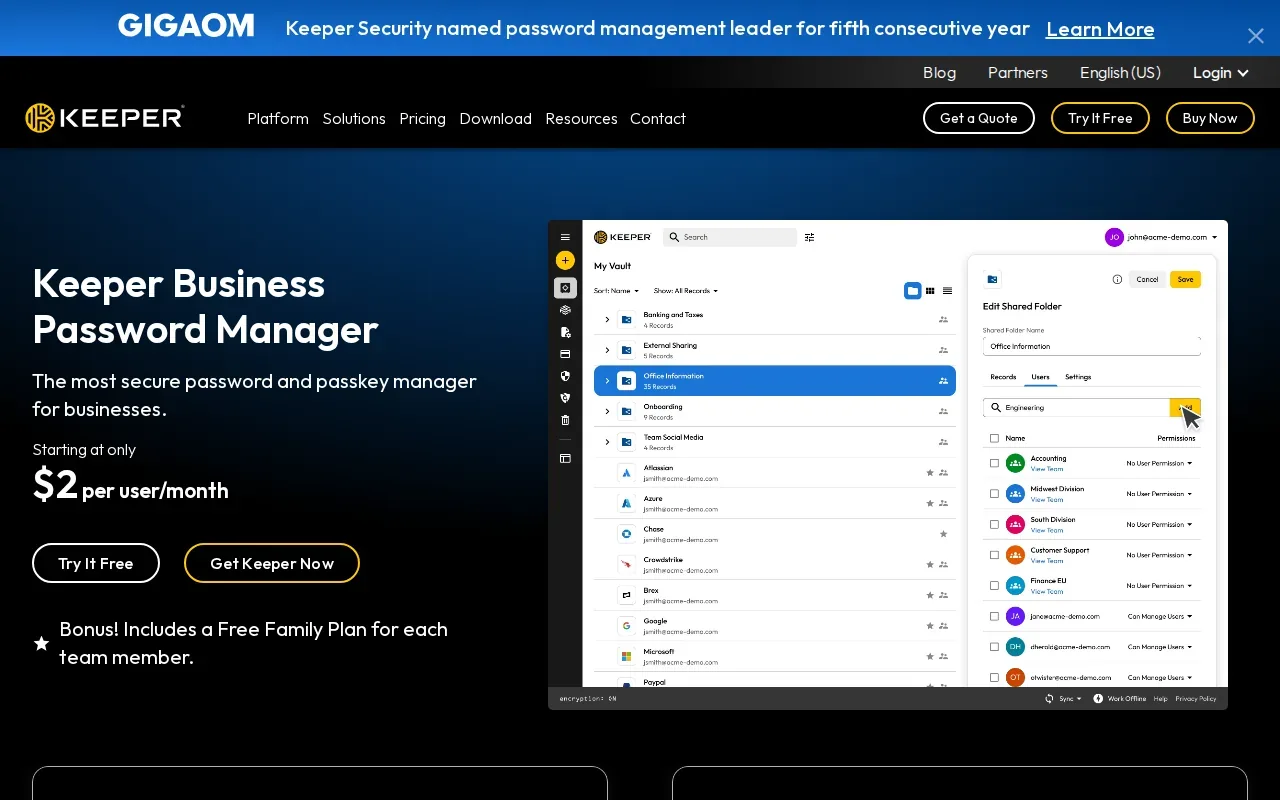
Task: Open the Atlassian record
Action: [775, 473]
